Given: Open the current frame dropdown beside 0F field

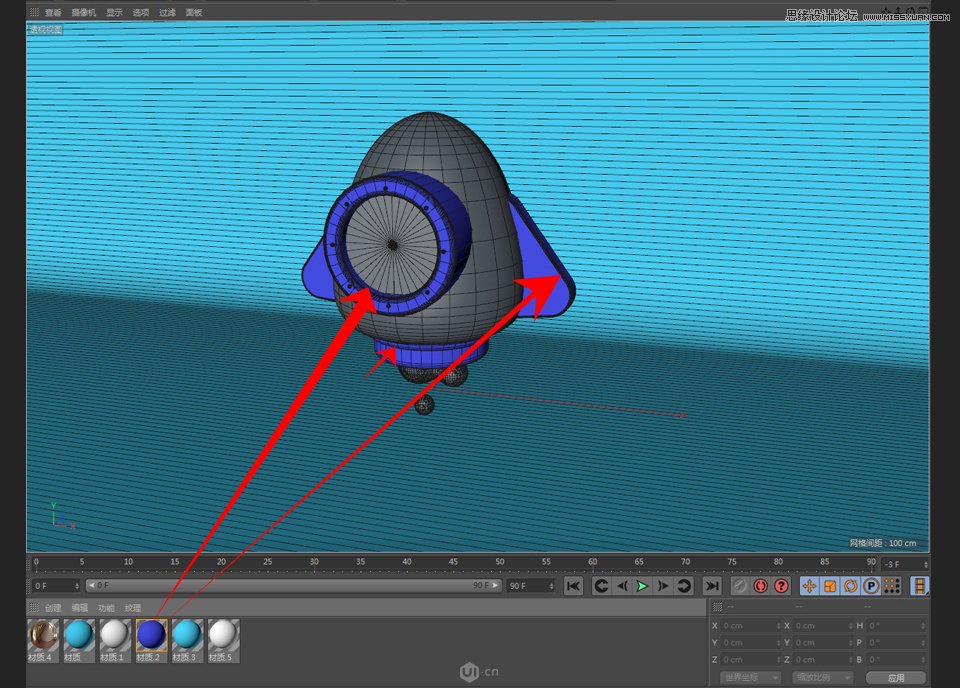Looking at the screenshot, I should pos(78,585).
